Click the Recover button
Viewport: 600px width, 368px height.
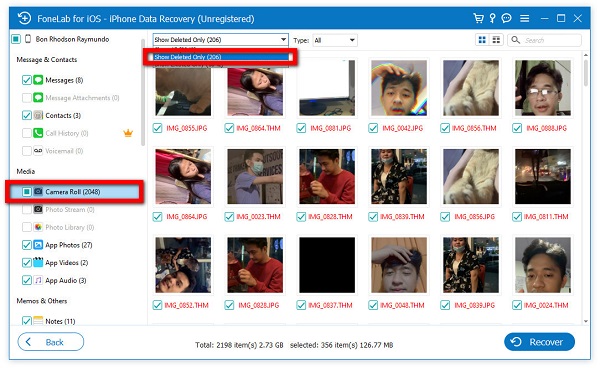point(539,342)
